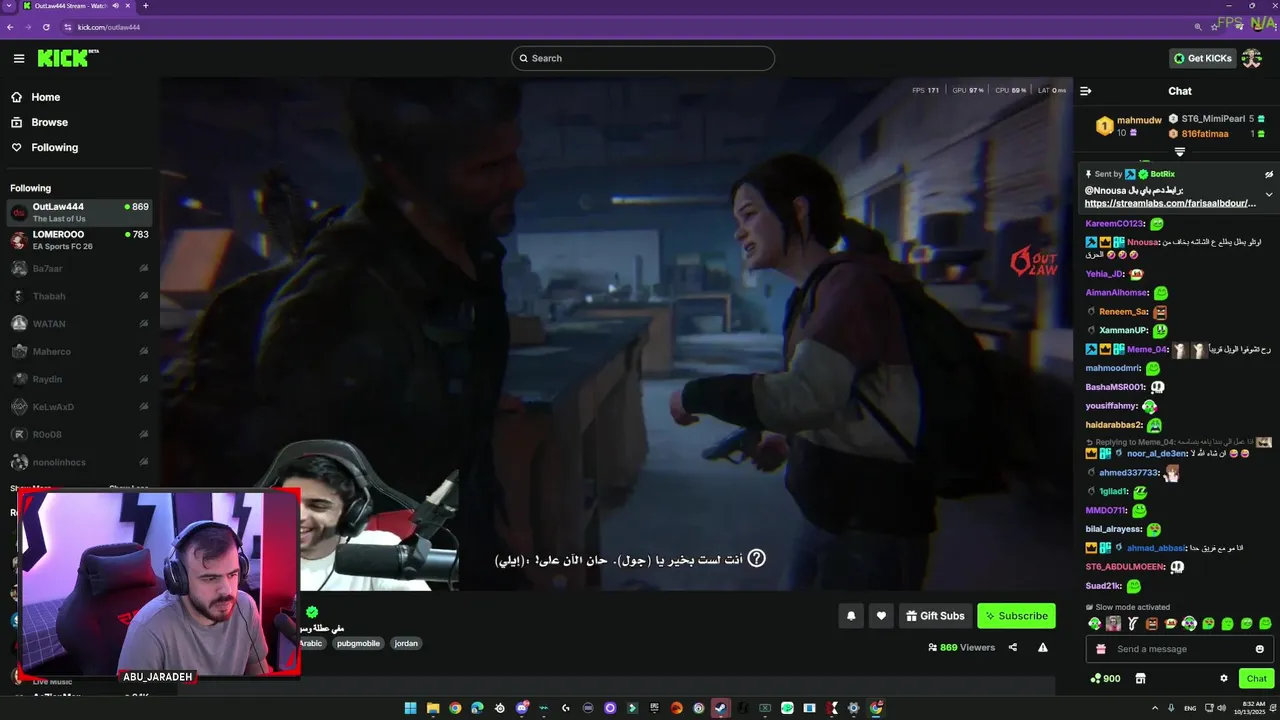
Task: Open Steam from taskbar
Action: 721,708
